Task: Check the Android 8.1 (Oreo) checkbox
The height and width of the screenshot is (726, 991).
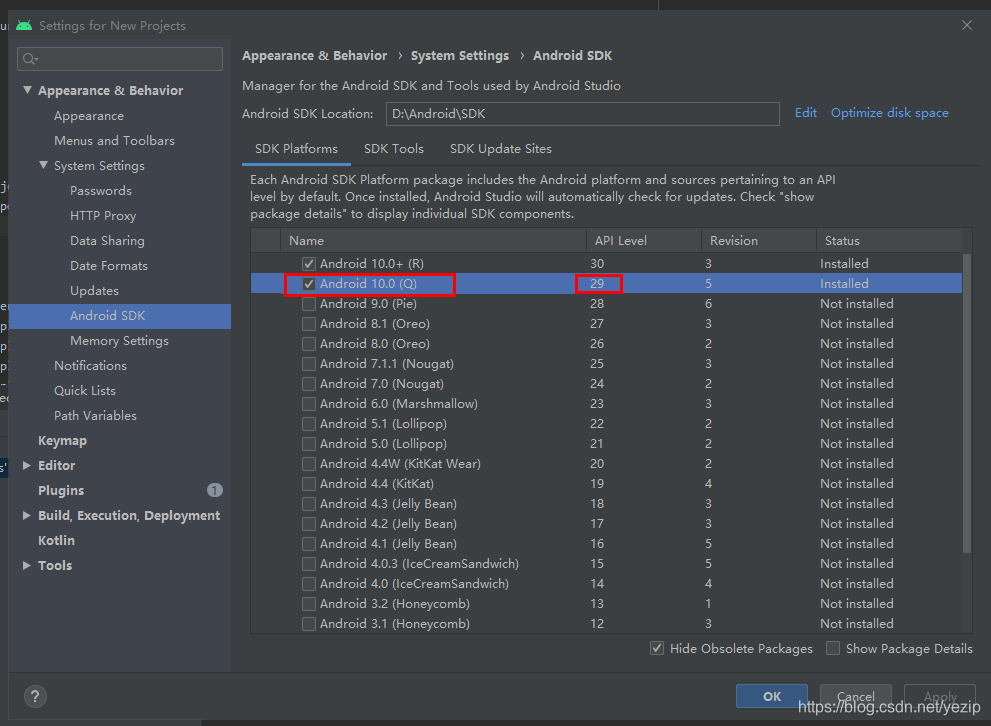Action: click(308, 324)
